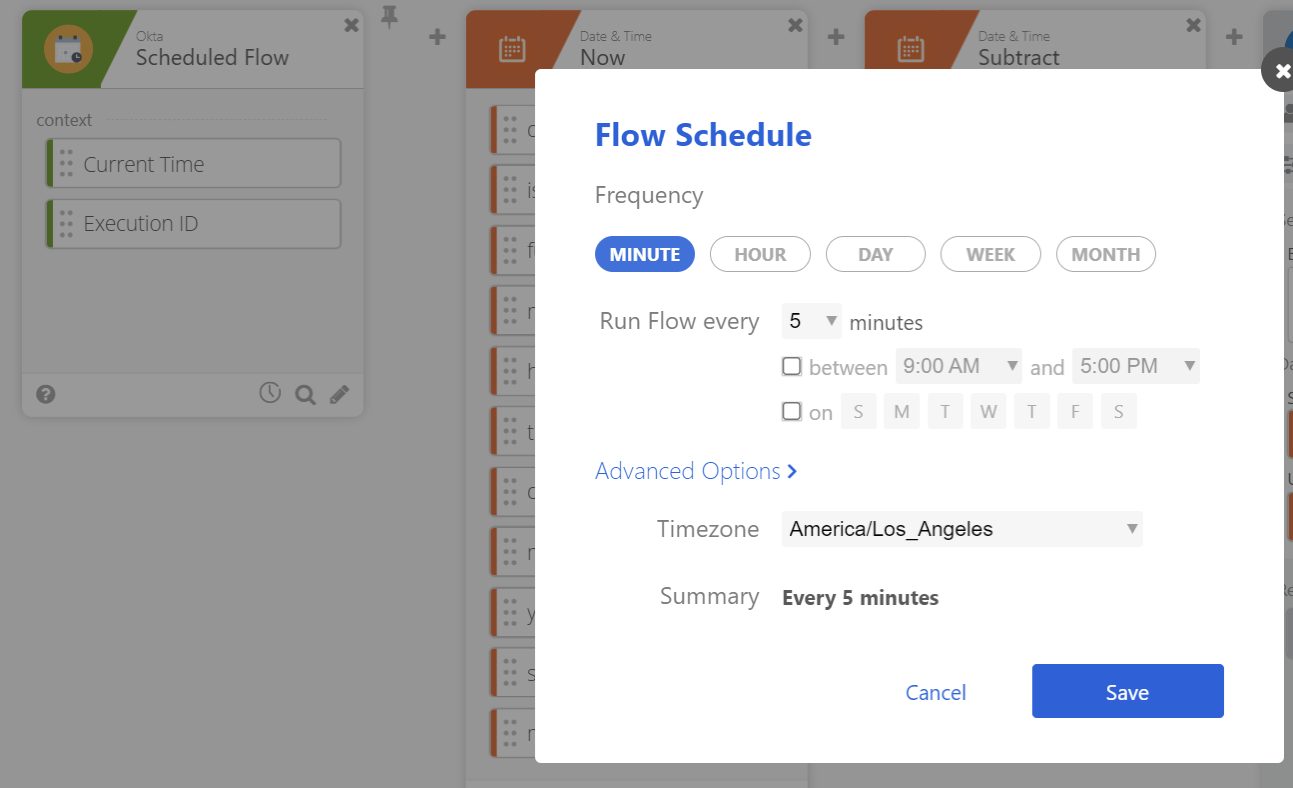This screenshot has height=788, width=1293.
Task: Enable the between time range checkbox
Action: click(792, 366)
